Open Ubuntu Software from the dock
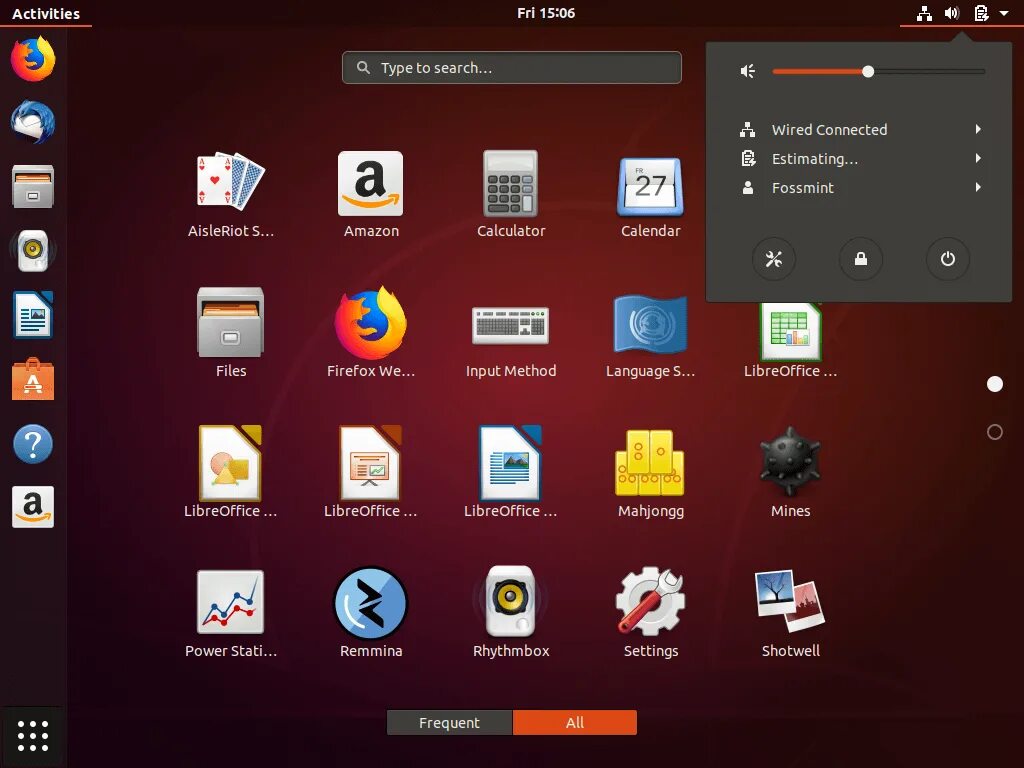This screenshot has width=1024, height=768. pyautogui.click(x=33, y=379)
